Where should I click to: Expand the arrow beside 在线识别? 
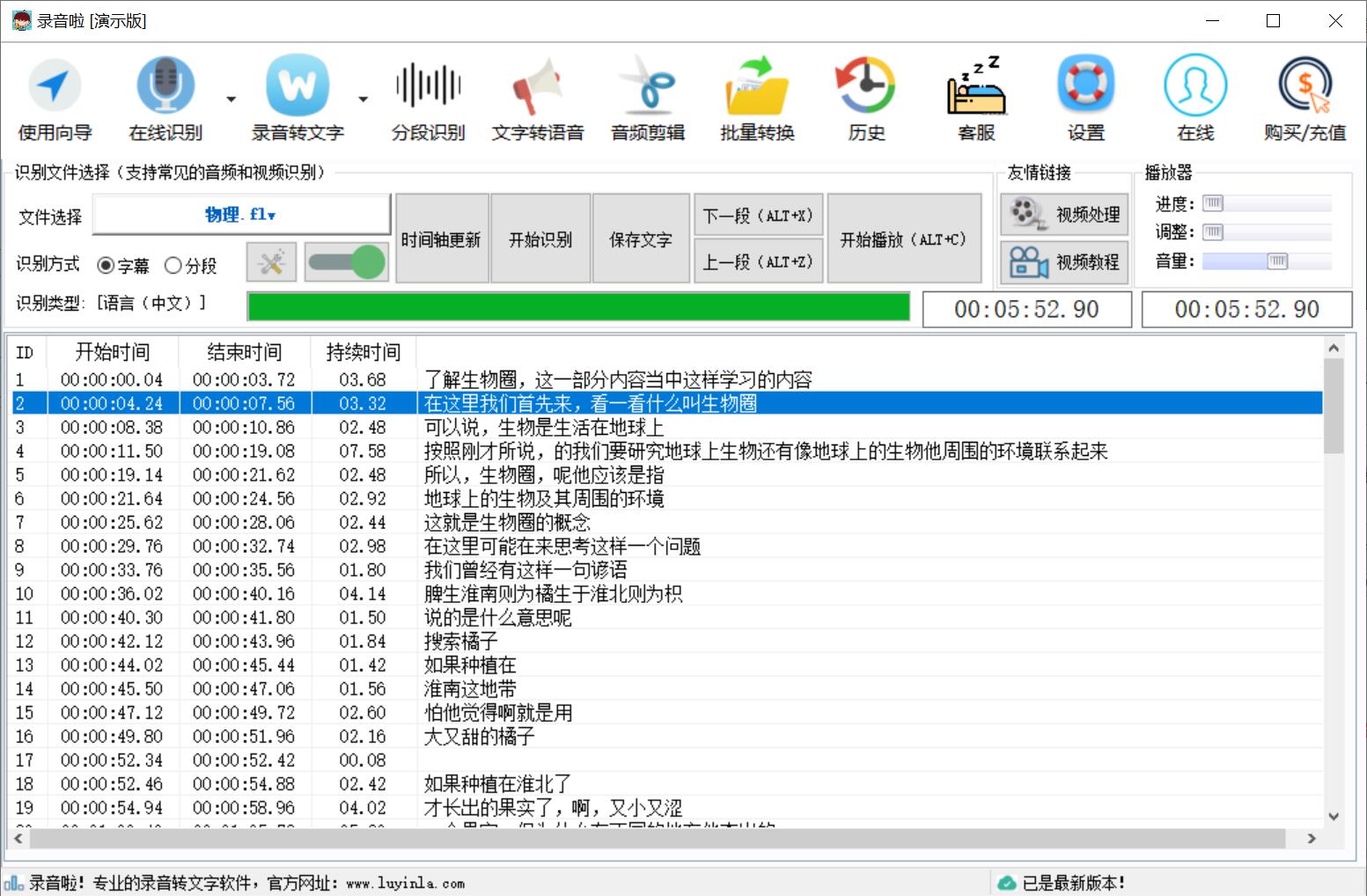pos(231,99)
